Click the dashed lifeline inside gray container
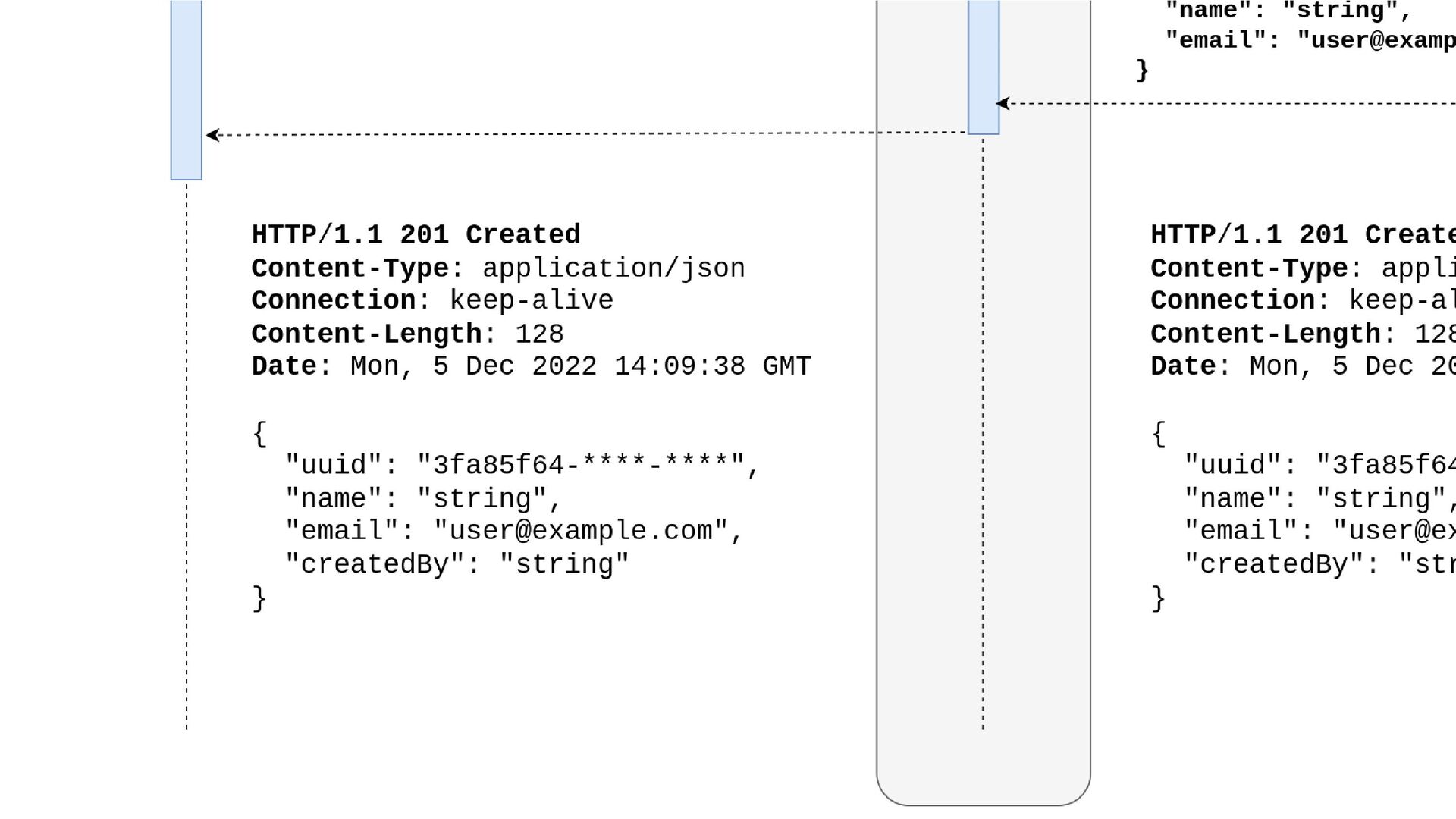 984,432
